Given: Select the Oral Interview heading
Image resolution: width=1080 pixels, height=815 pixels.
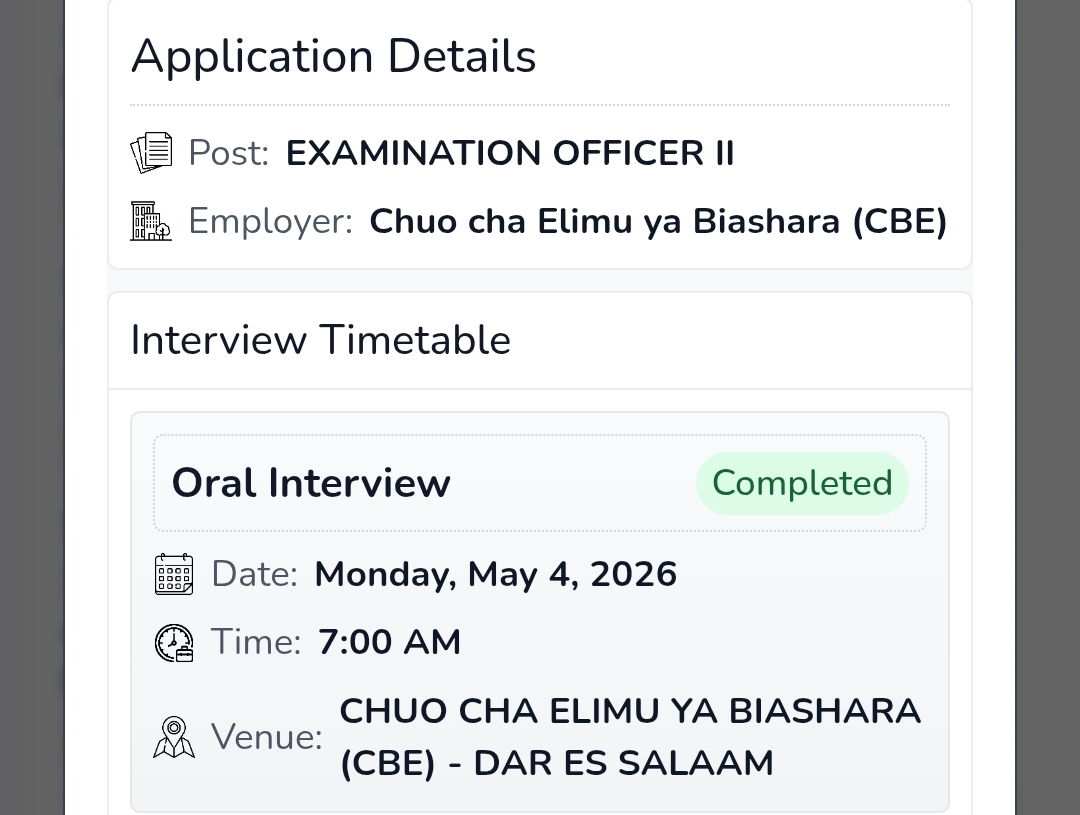Looking at the screenshot, I should click(311, 483).
